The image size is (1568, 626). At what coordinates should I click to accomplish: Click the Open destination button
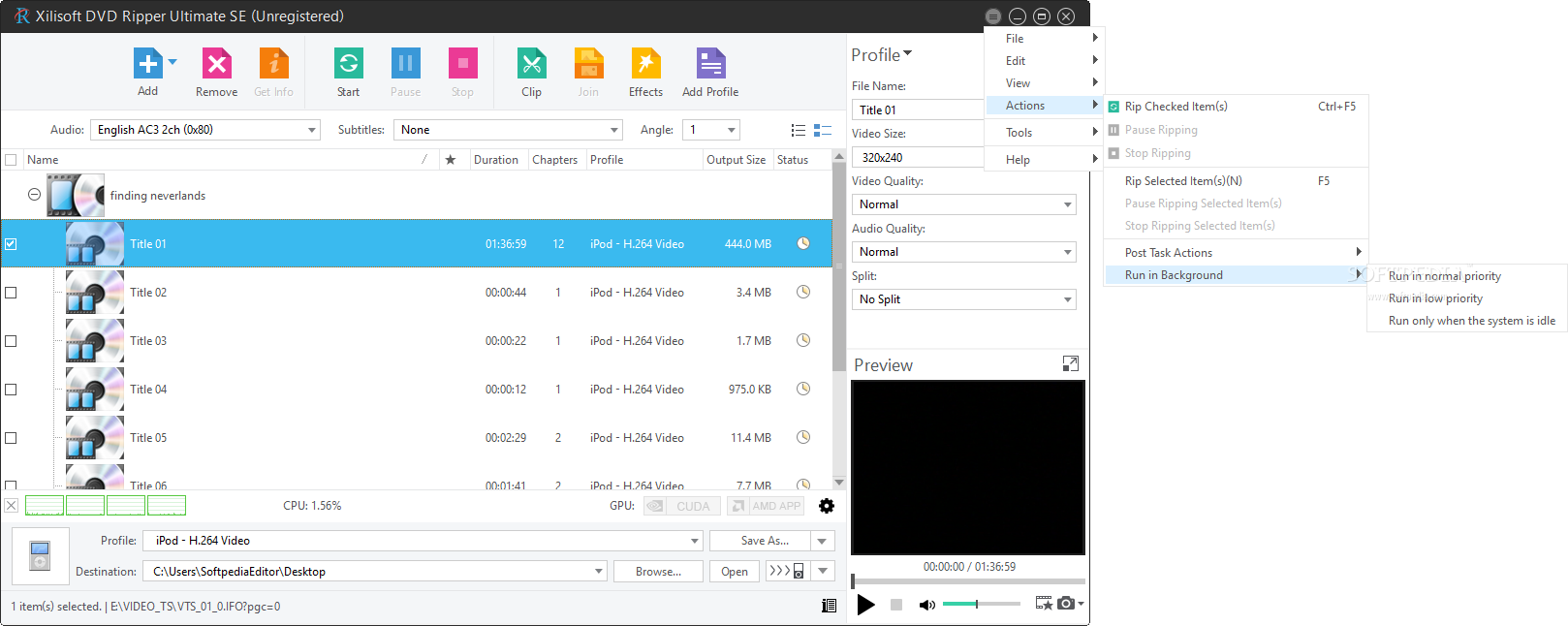[735, 572]
